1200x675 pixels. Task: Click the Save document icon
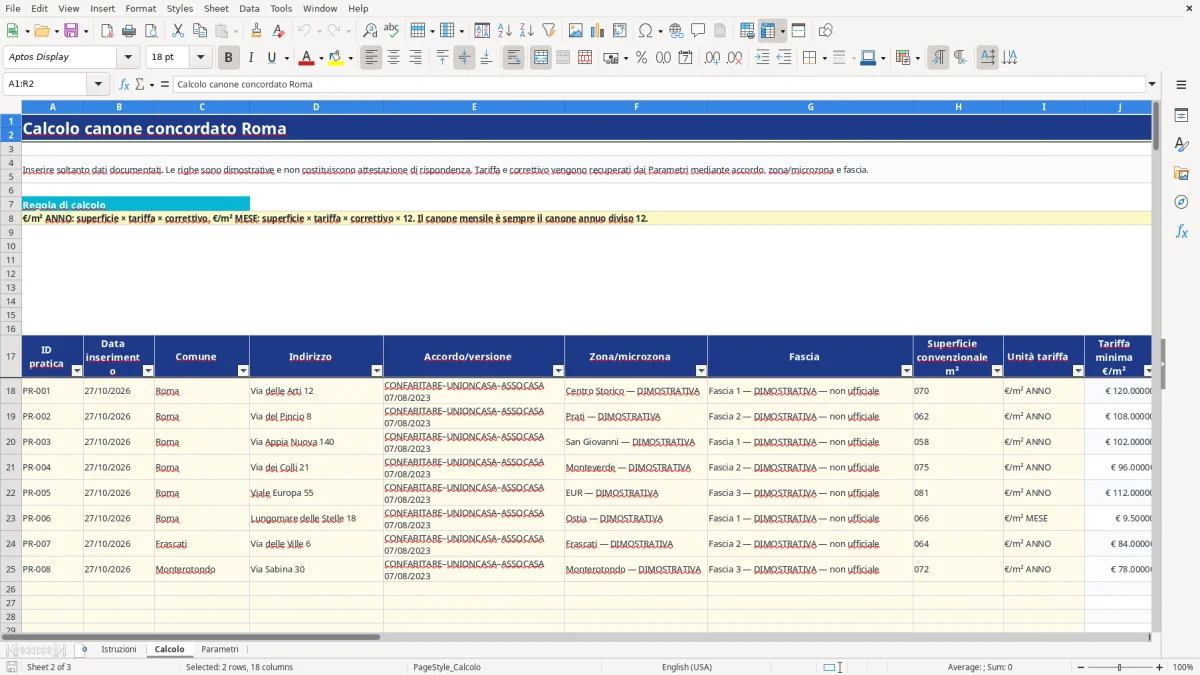point(71,31)
